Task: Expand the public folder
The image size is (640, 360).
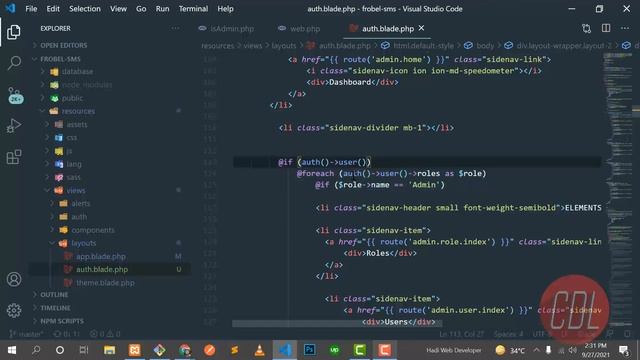Action: click(x=72, y=98)
